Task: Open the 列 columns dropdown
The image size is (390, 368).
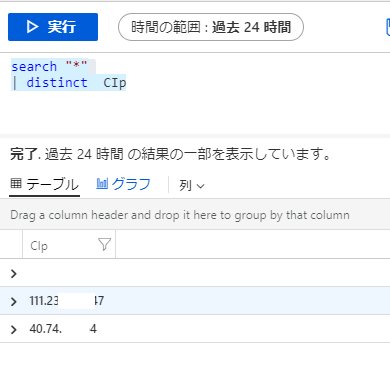Action: (192, 185)
